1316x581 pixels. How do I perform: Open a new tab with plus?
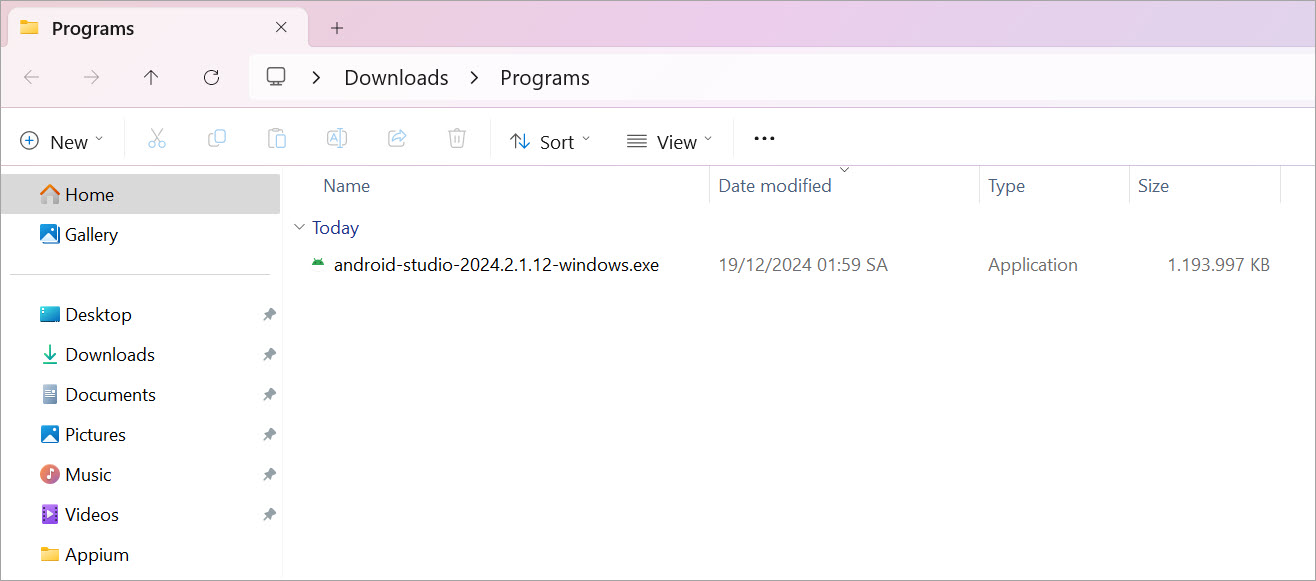337,28
